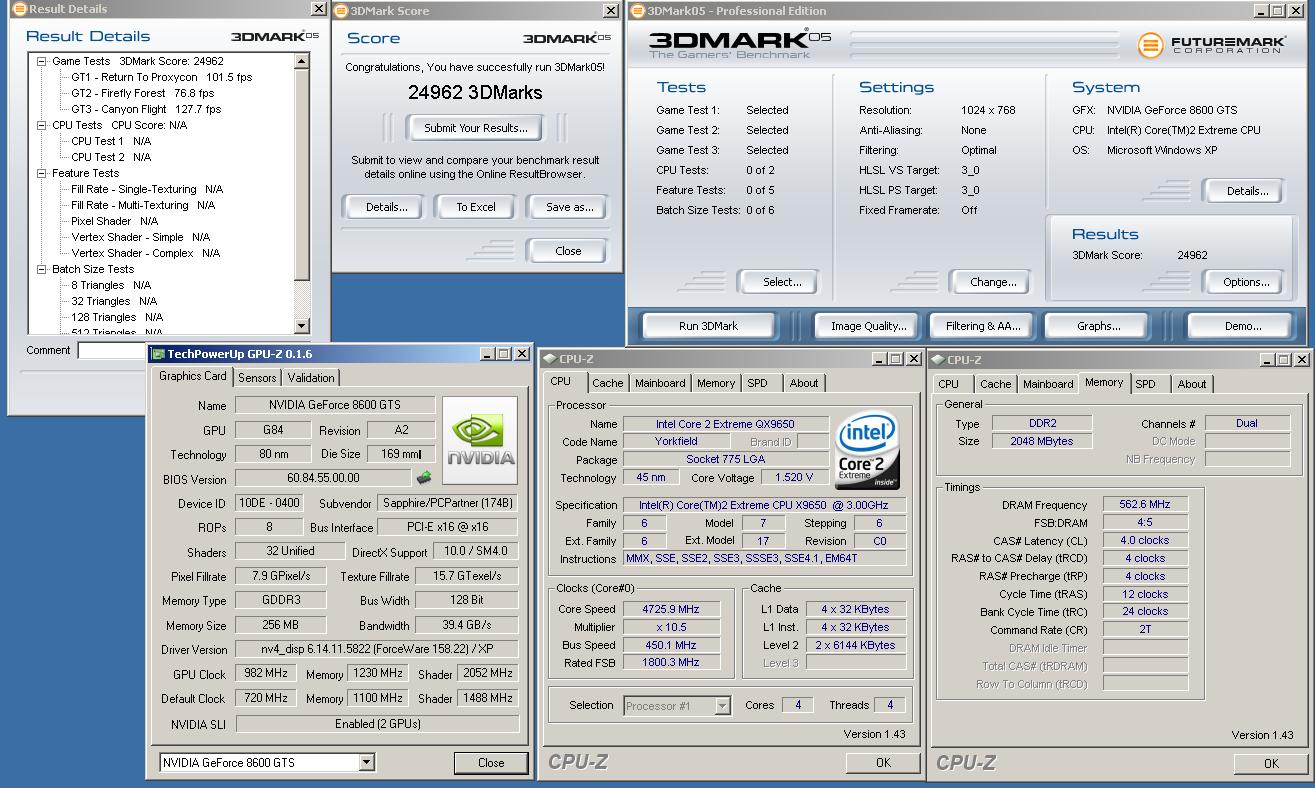Open the GPU selection dropdown in GPU-Z
Screen dimensions: 1315x788
(x=366, y=762)
